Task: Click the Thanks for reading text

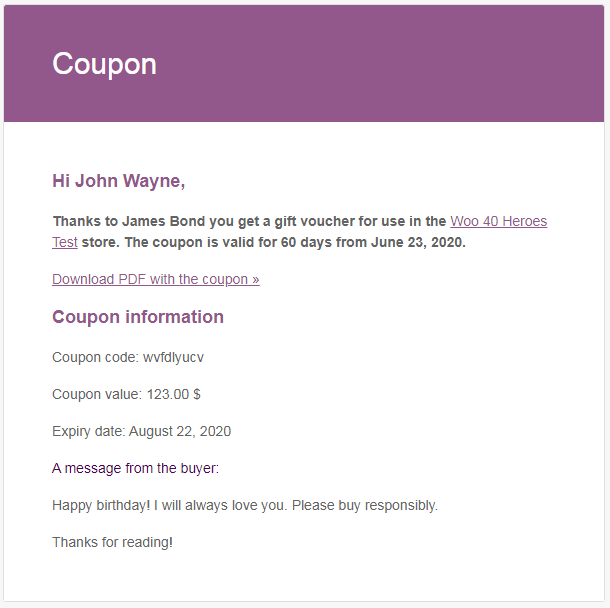Action: pos(112,542)
